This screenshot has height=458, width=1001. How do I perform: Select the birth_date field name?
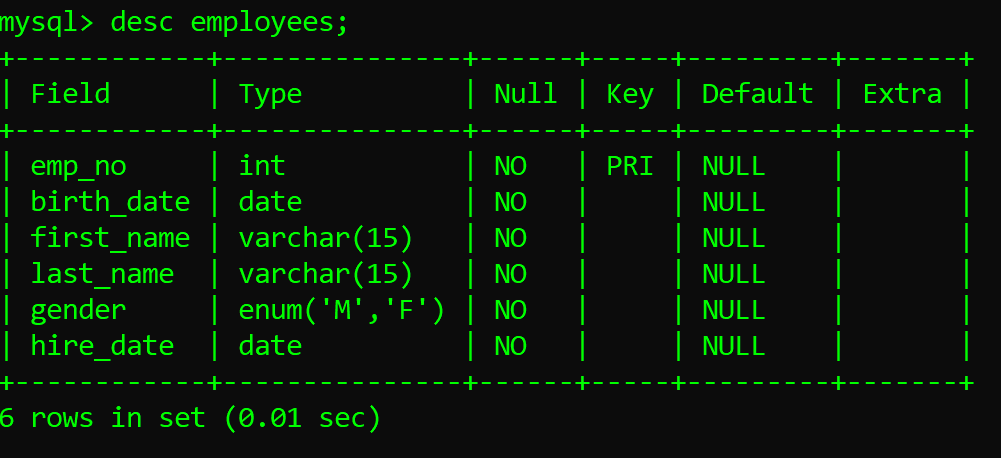[x=110, y=202]
